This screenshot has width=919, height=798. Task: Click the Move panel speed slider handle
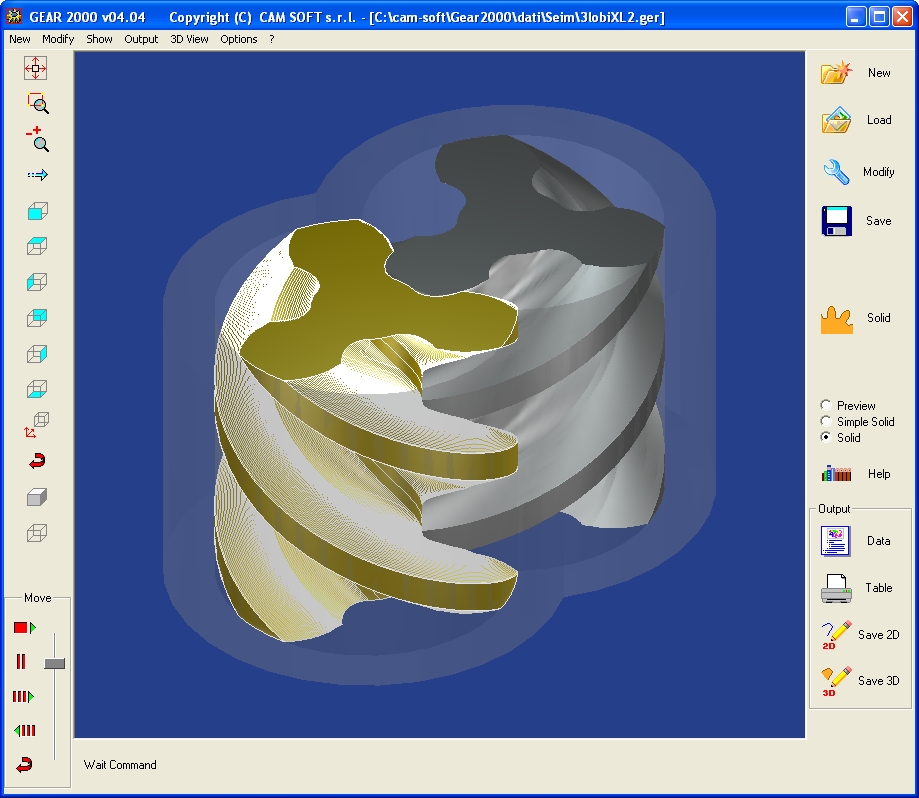tap(55, 663)
